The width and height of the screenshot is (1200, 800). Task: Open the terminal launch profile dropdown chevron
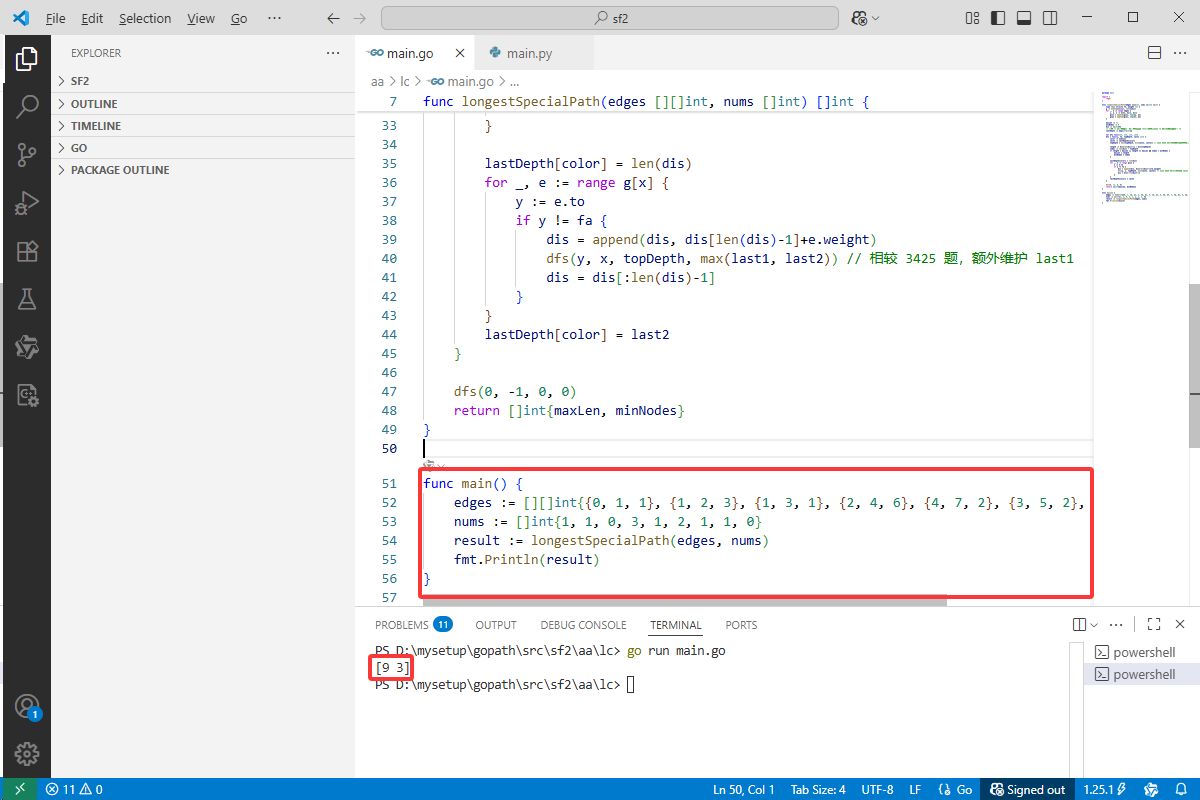tap(1094, 625)
